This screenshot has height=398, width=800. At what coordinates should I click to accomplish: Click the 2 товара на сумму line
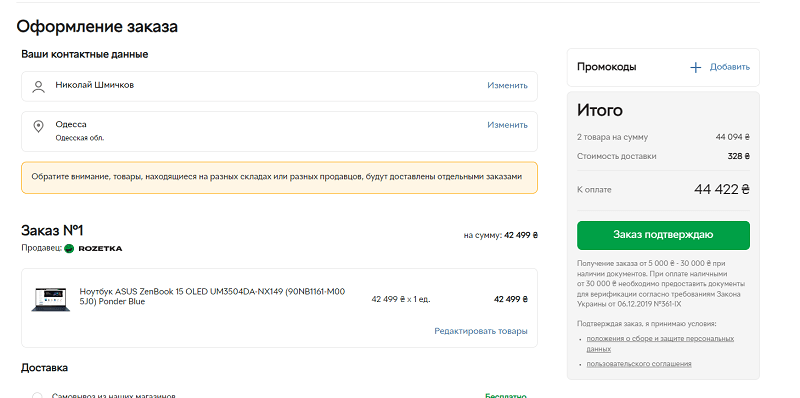[663, 137]
